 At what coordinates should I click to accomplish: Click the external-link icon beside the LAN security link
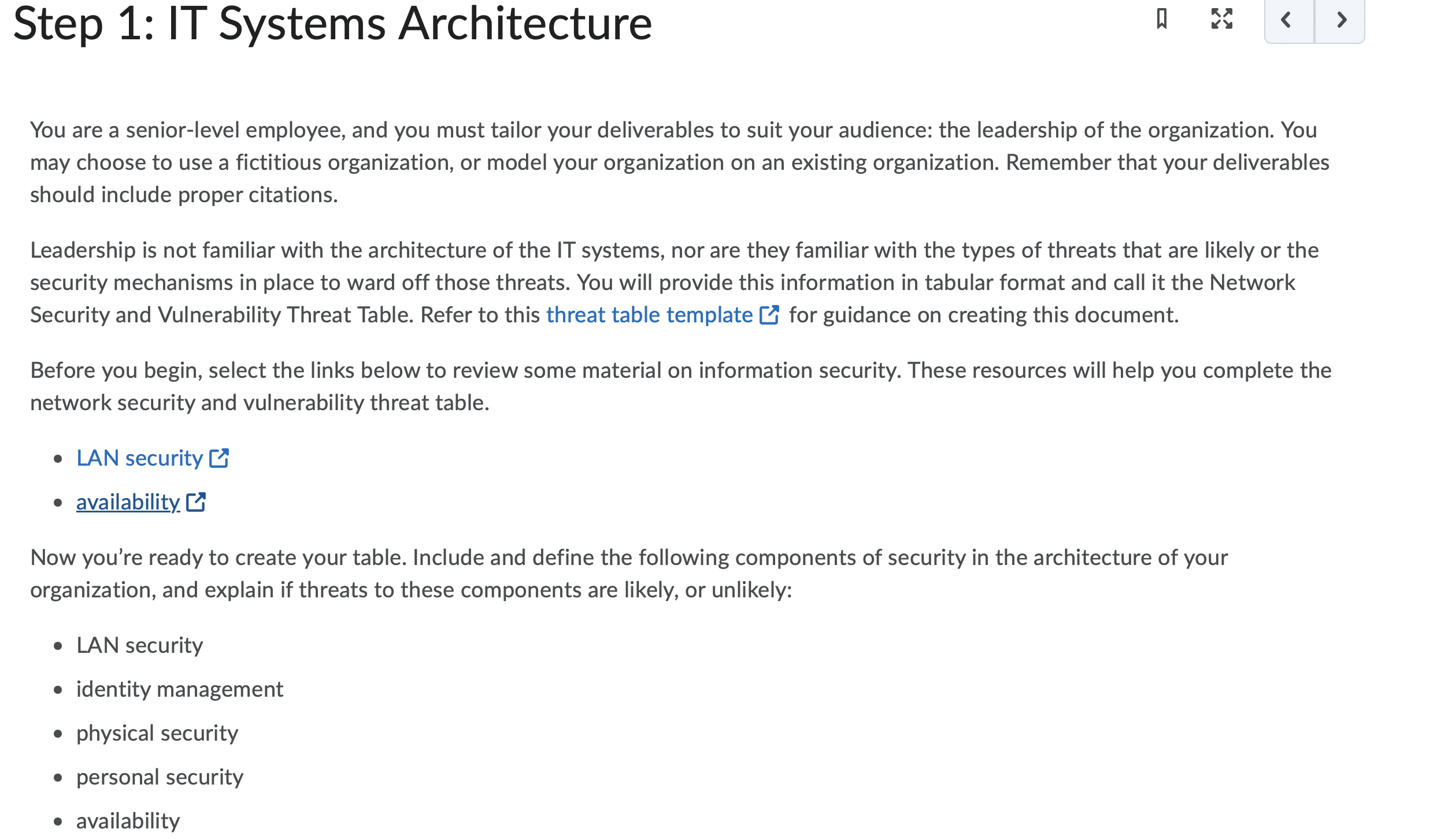point(219,458)
